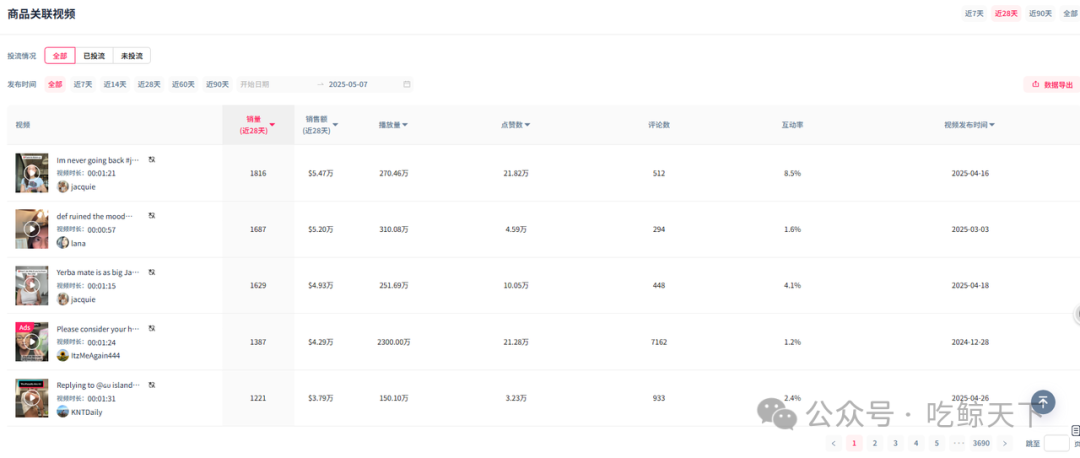
Task: Go to page 3 in pagination
Action: [895, 443]
